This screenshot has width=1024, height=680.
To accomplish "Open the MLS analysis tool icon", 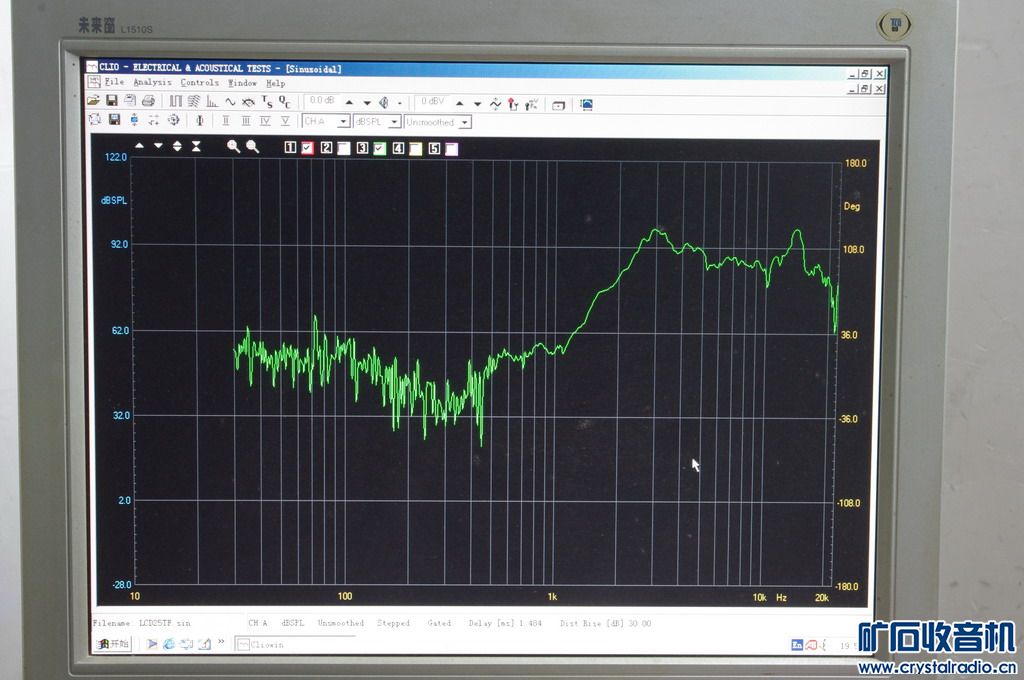I will (176, 101).
